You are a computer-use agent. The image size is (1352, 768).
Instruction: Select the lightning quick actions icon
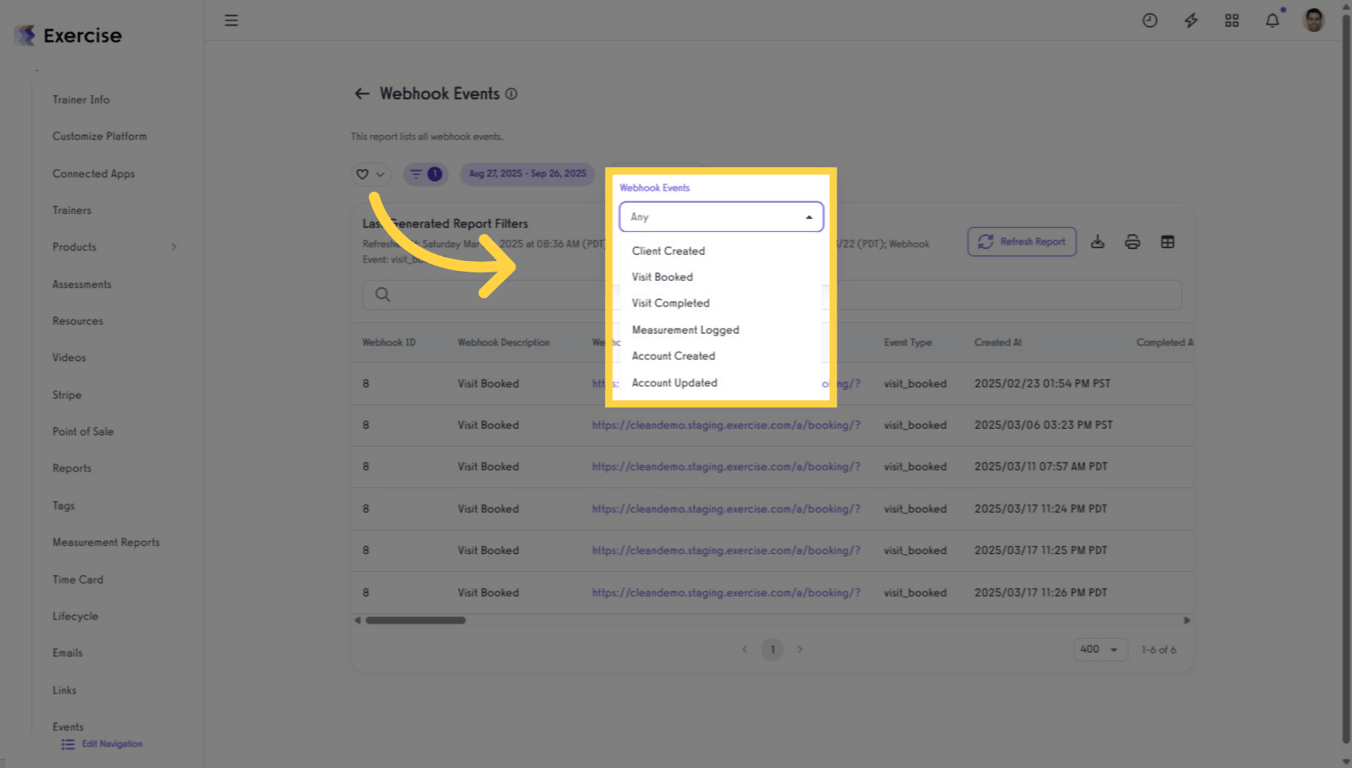tap(1190, 20)
